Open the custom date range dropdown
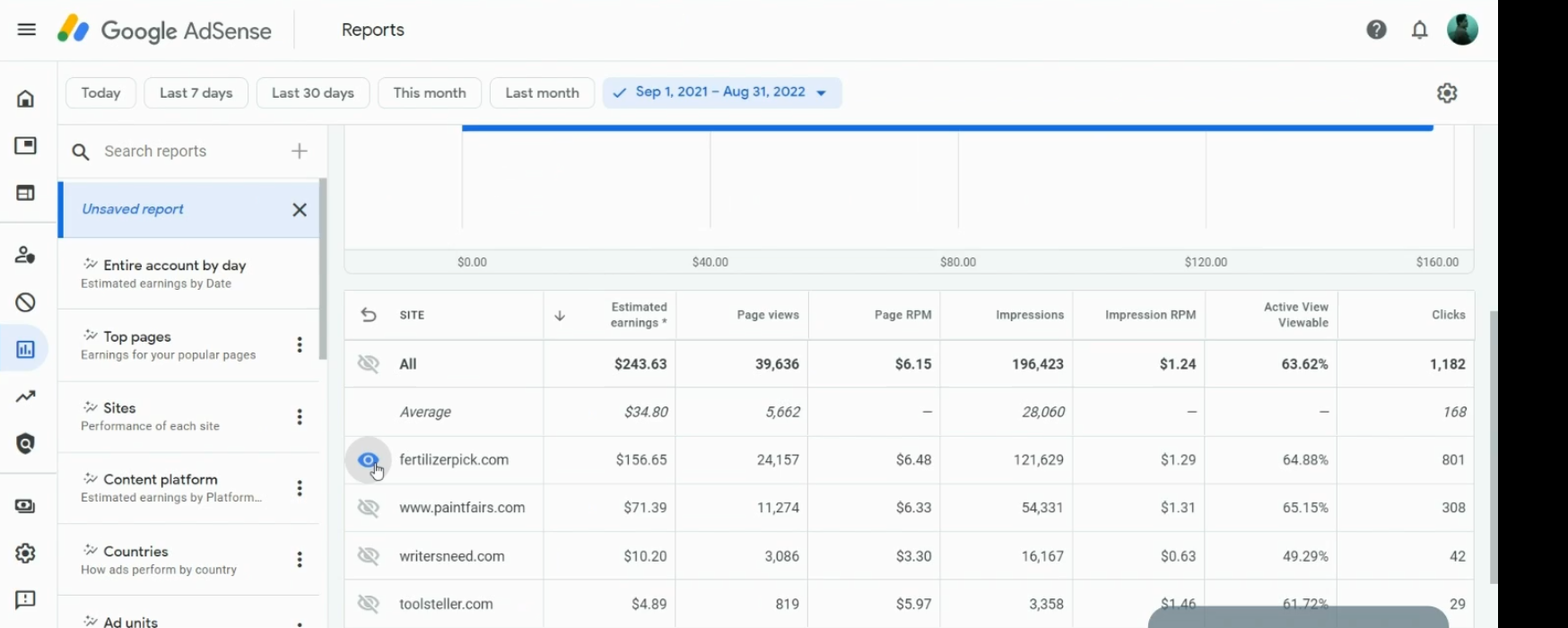The image size is (1568, 628). [722, 92]
